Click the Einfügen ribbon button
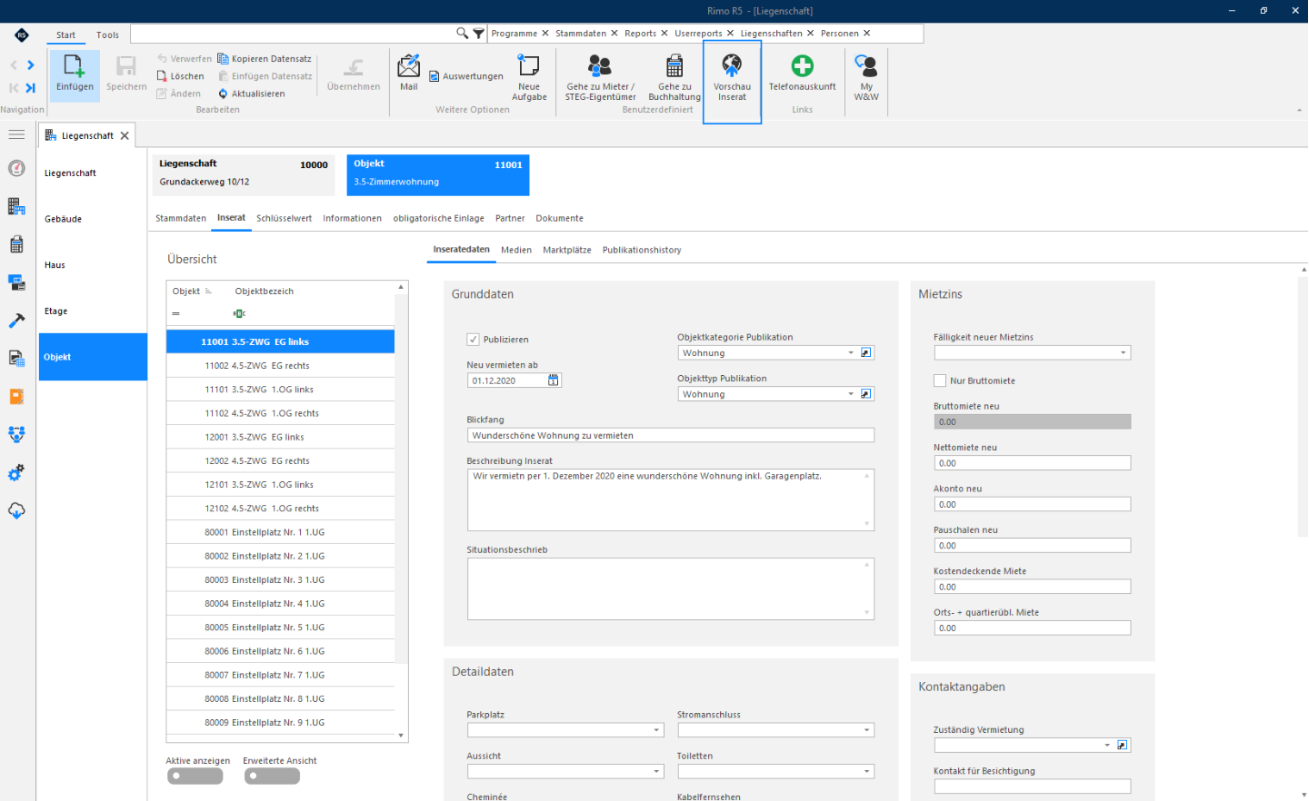Viewport: 1309px width, 801px height. click(x=75, y=75)
